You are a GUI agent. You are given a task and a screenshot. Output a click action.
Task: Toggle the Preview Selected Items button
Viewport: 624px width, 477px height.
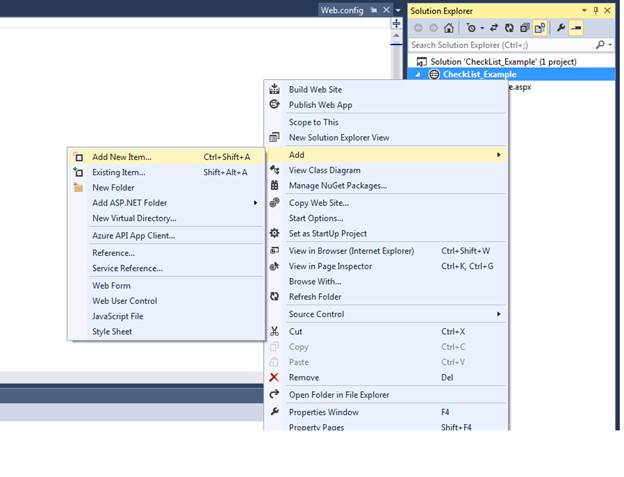coord(576,28)
